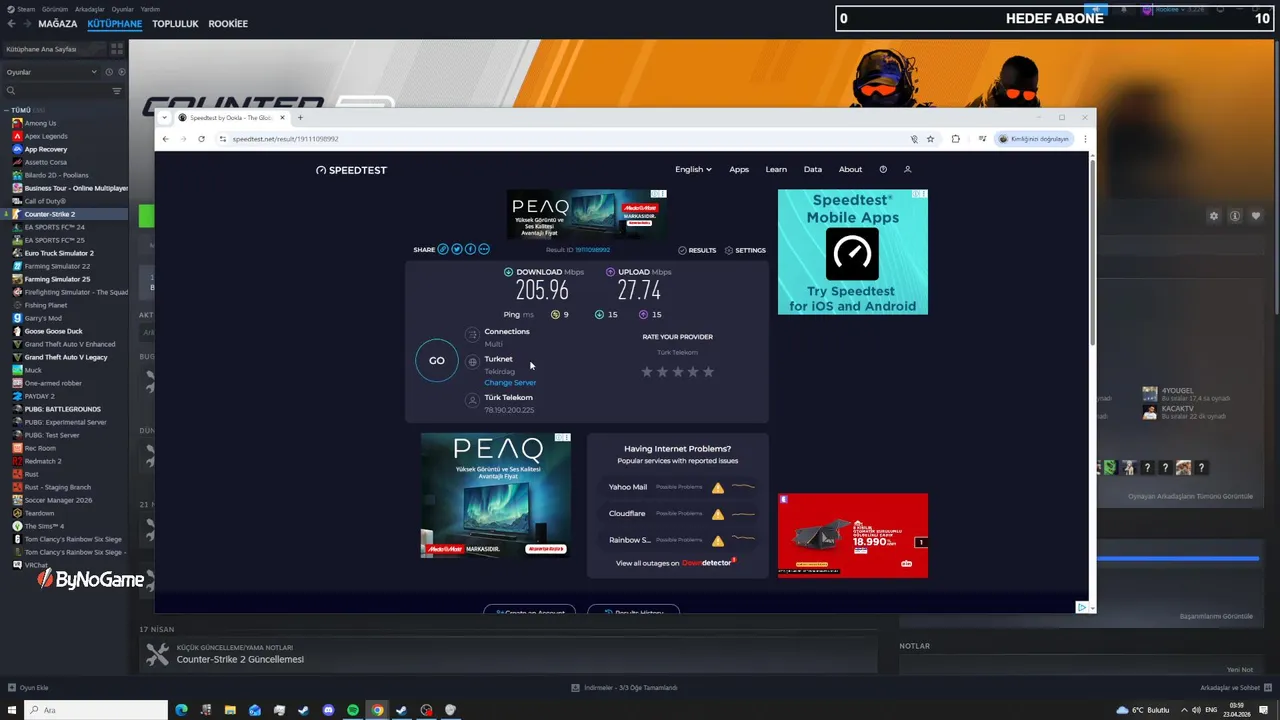Go back in the Chrome browser
Image resolution: width=1280 pixels, height=720 pixels.
coord(166,139)
